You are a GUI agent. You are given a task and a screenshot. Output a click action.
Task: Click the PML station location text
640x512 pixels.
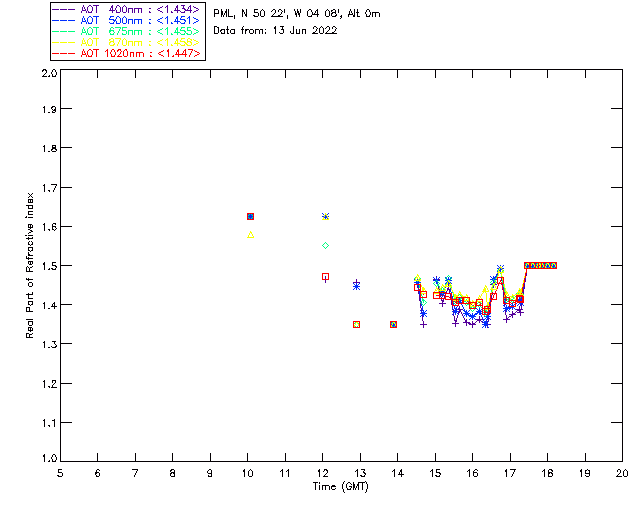[x=297, y=14]
